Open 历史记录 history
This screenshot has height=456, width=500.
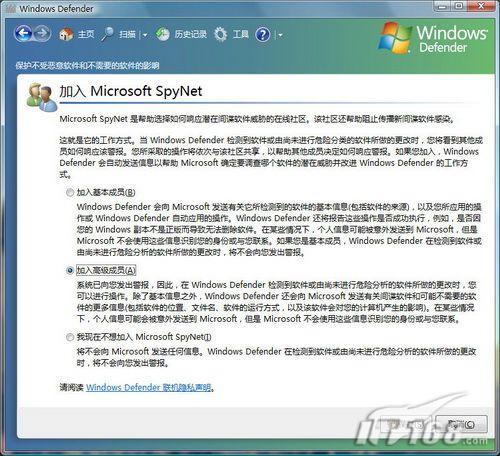click(181, 34)
